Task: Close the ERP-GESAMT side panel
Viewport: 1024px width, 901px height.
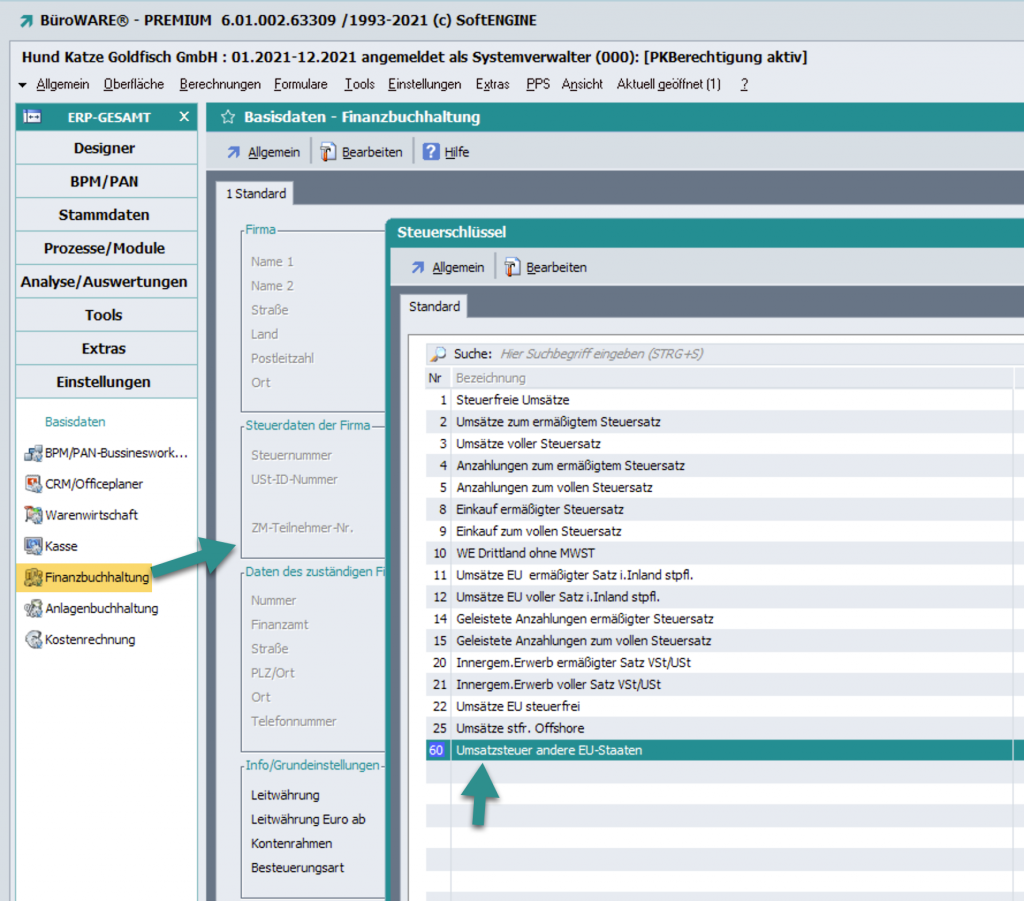Action: pos(184,117)
